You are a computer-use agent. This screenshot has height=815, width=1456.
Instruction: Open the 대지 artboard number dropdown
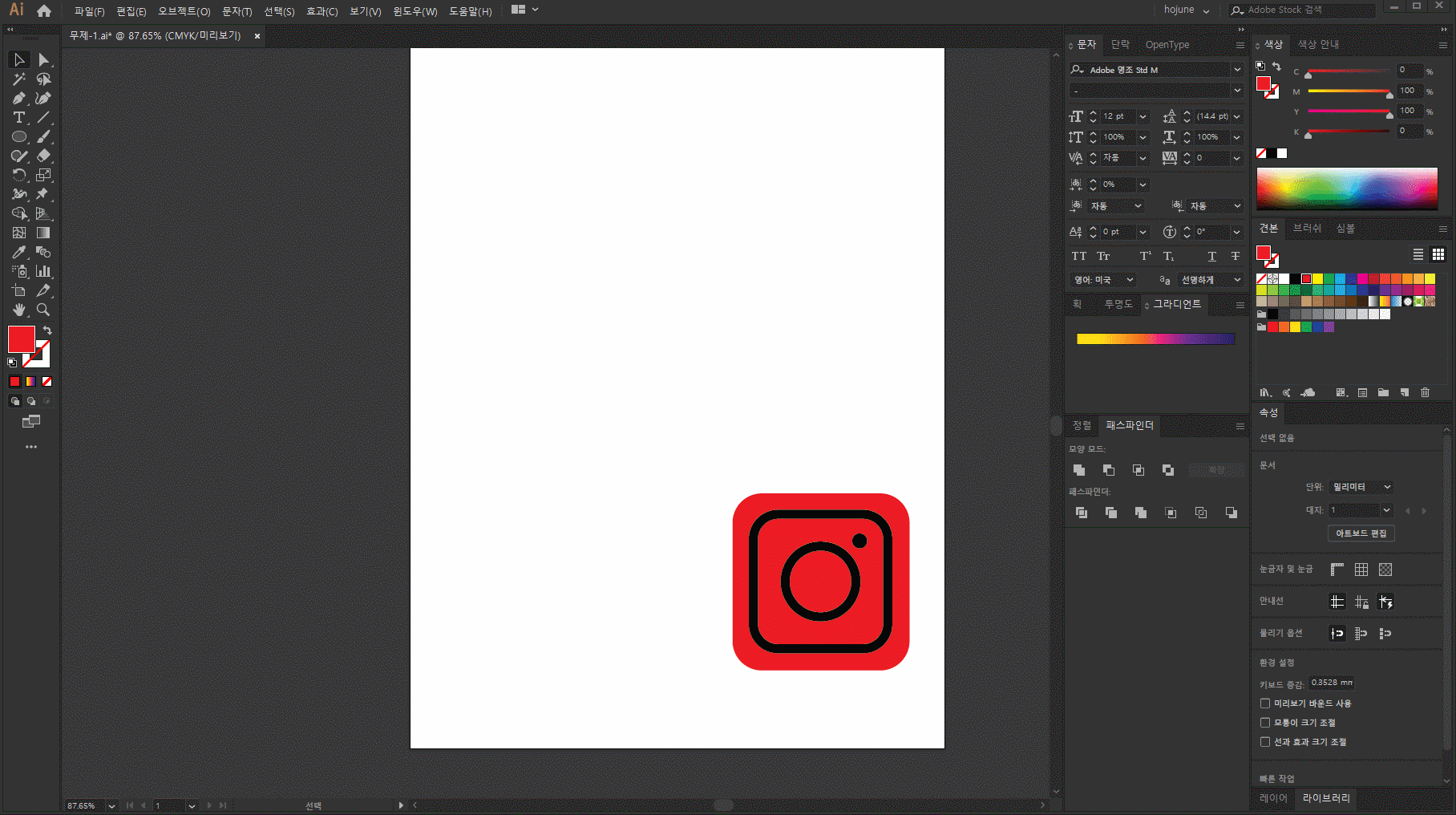[x=1386, y=510]
